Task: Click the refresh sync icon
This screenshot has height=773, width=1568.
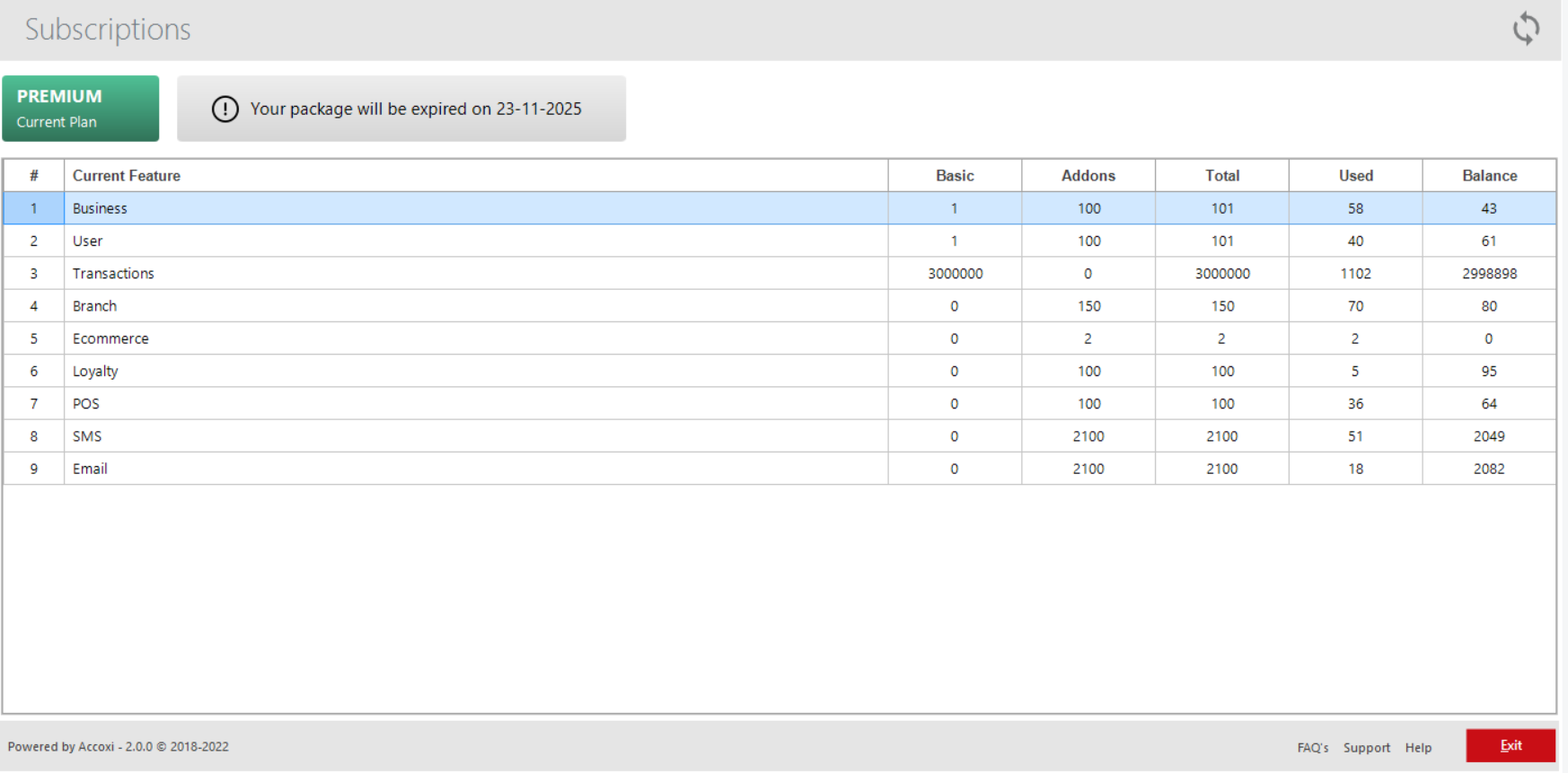Action: coord(1526,29)
